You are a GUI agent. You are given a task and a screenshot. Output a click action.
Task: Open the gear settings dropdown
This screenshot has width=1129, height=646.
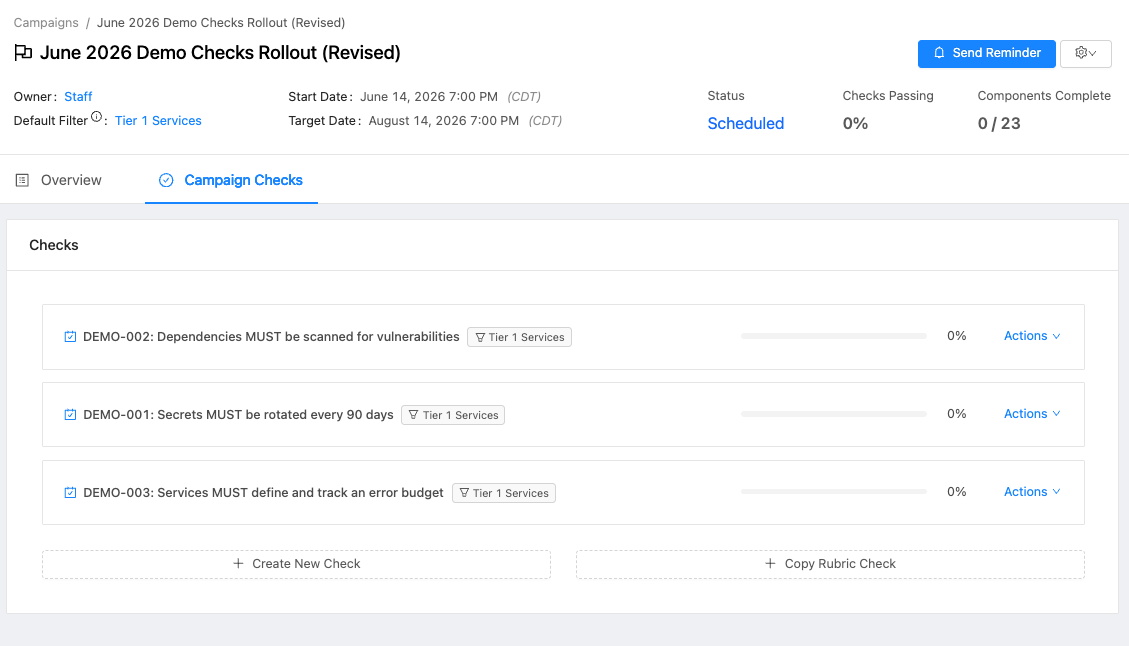tap(1085, 53)
